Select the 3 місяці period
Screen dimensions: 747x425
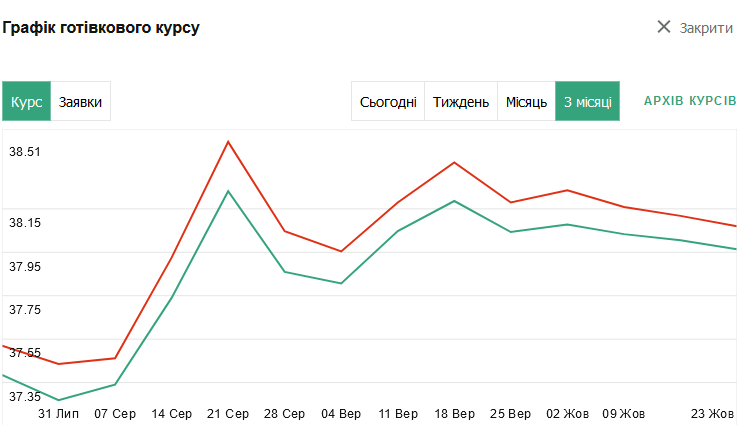(x=587, y=102)
